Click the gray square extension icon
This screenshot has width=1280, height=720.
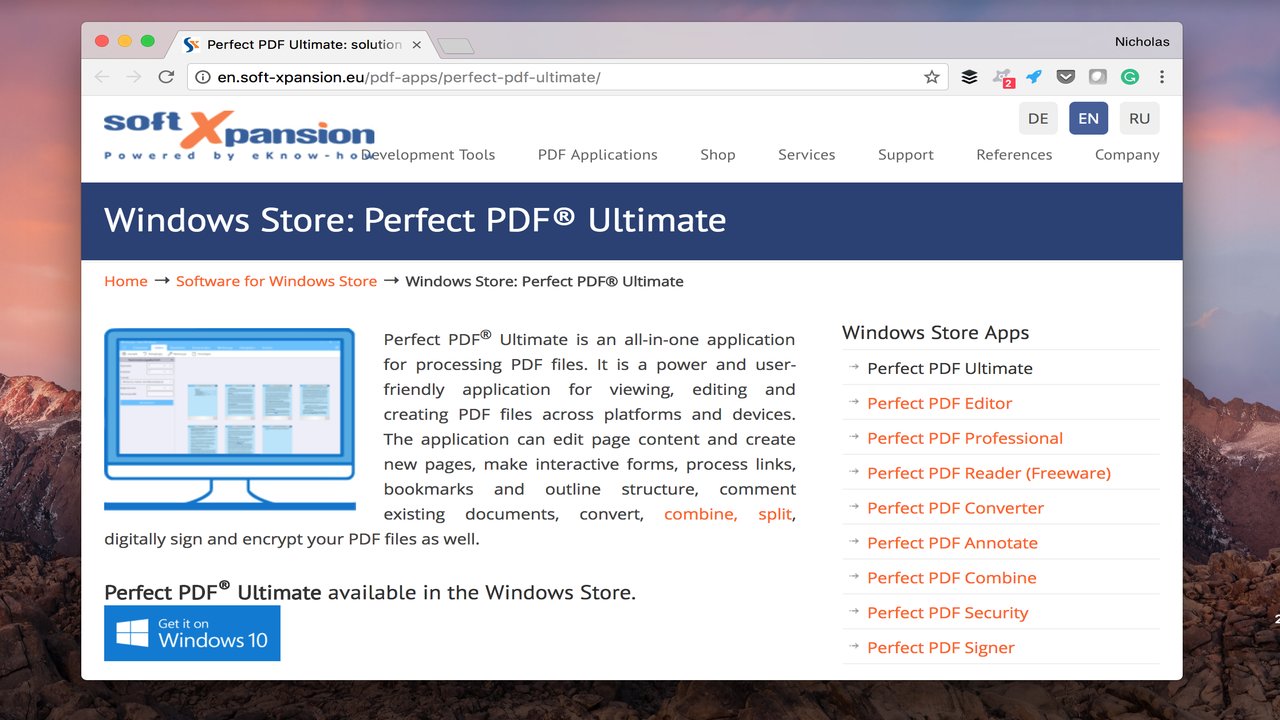point(1097,77)
